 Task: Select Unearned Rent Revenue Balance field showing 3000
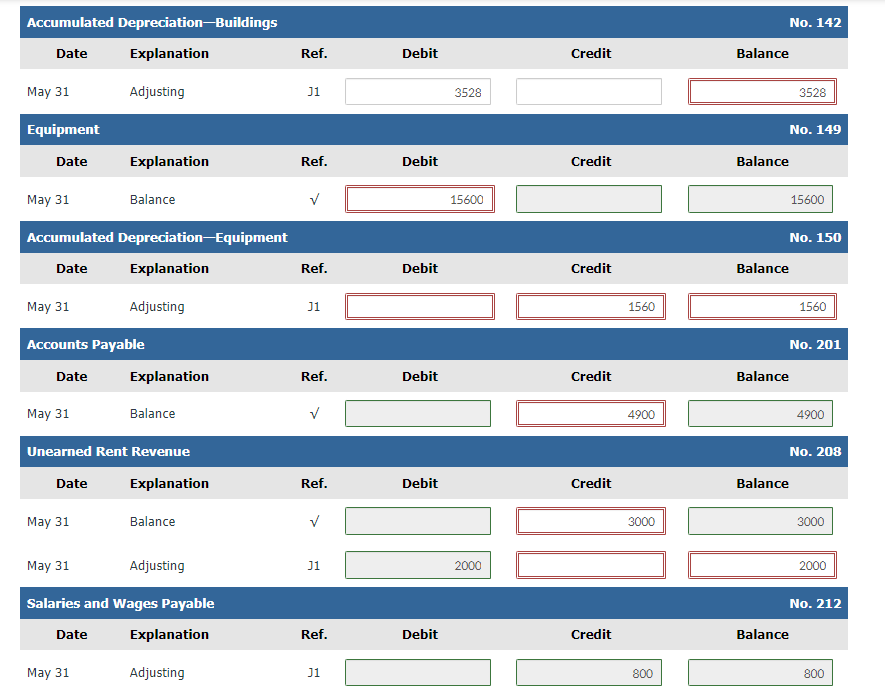click(760, 521)
